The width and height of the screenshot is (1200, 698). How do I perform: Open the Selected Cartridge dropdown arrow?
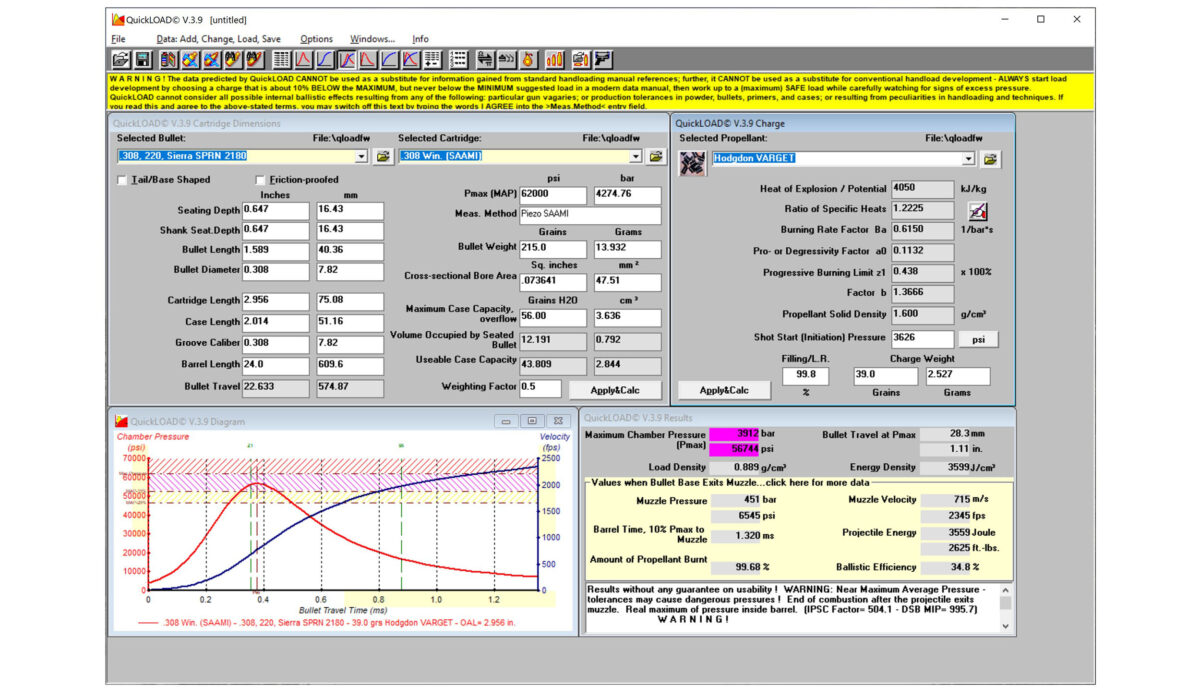tap(635, 156)
